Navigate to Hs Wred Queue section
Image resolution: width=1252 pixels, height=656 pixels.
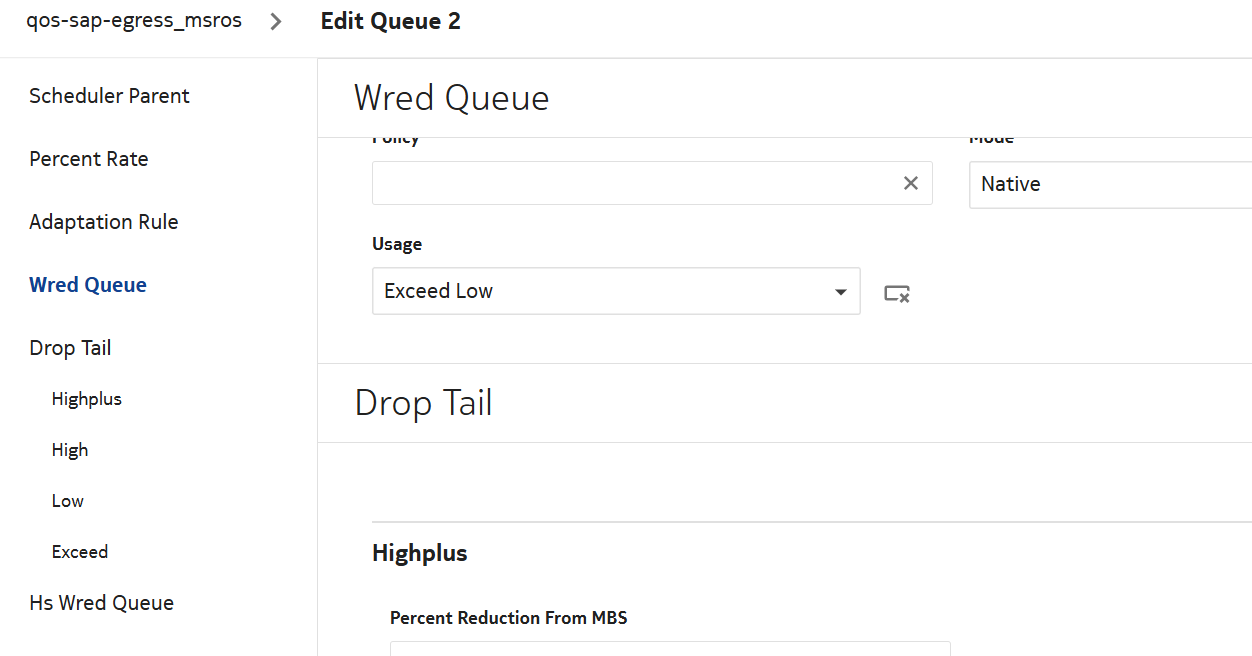click(102, 603)
